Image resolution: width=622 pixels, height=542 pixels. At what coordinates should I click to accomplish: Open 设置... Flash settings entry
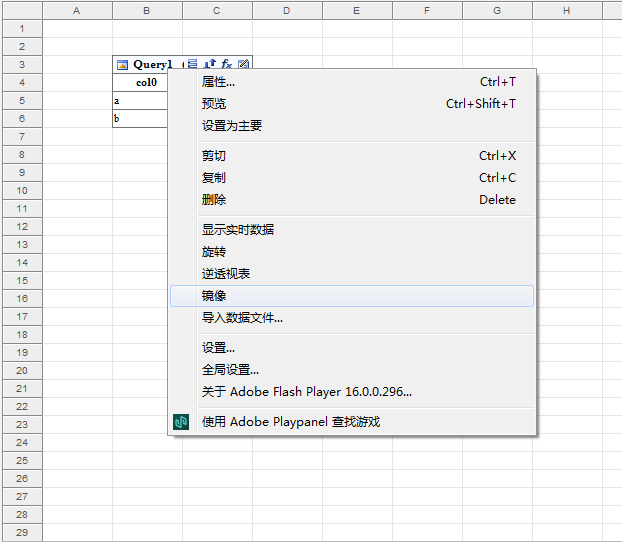pos(352,348)
